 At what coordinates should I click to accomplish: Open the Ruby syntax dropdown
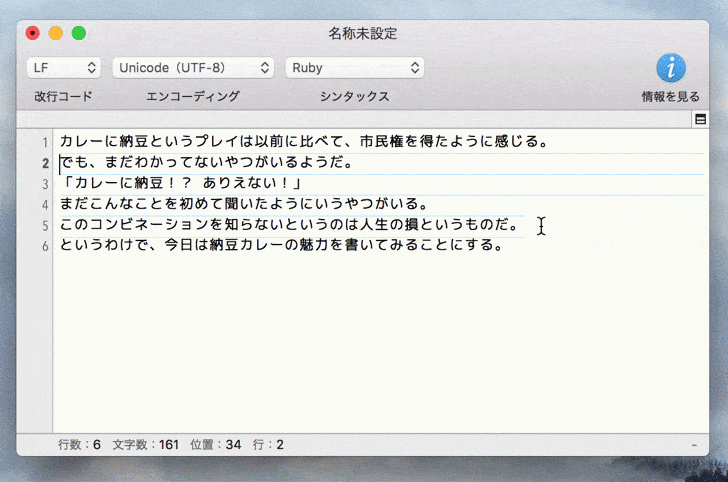pyautogui.click(x=355, y=68)
